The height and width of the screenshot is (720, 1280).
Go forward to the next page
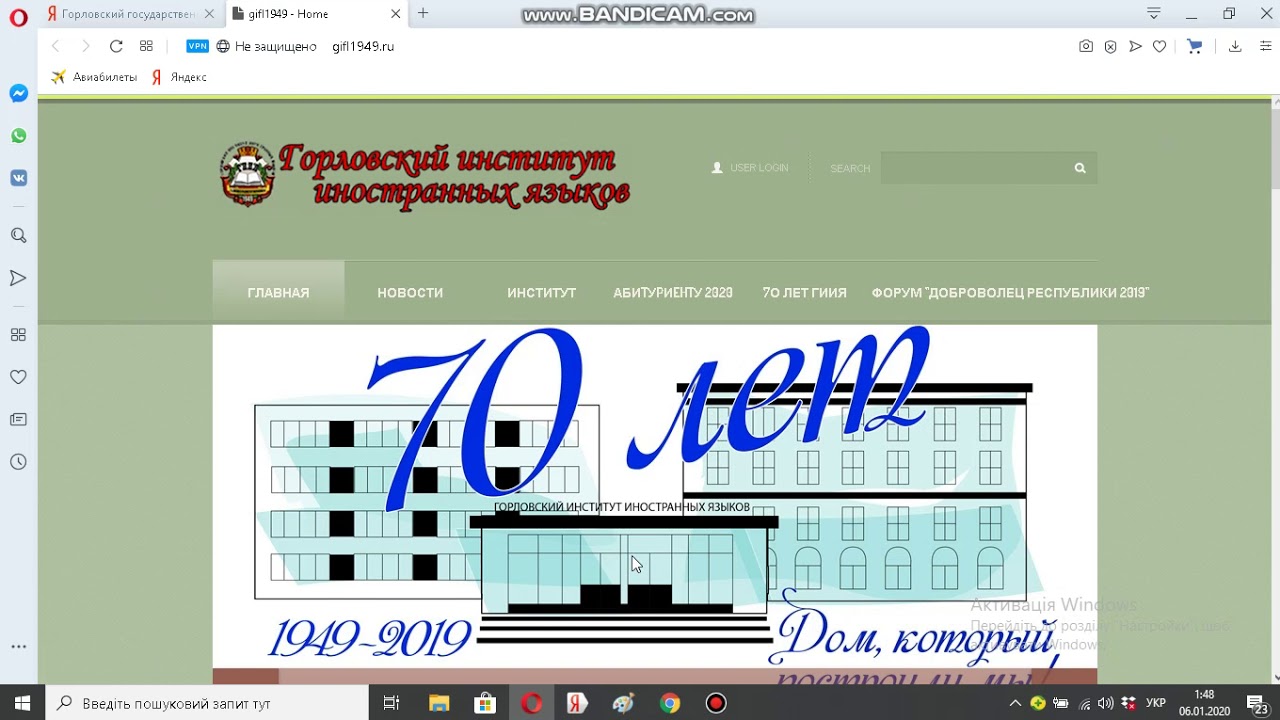coord(86,46)
